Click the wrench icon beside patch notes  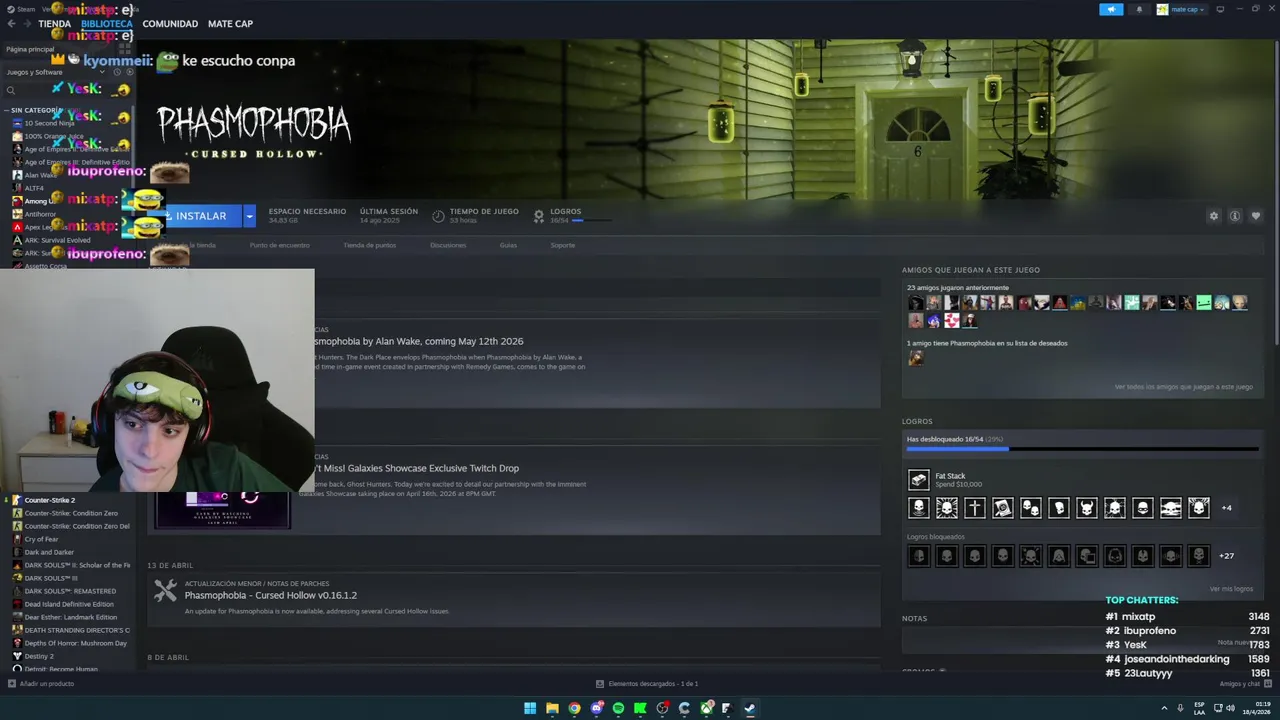pos(165,591)
